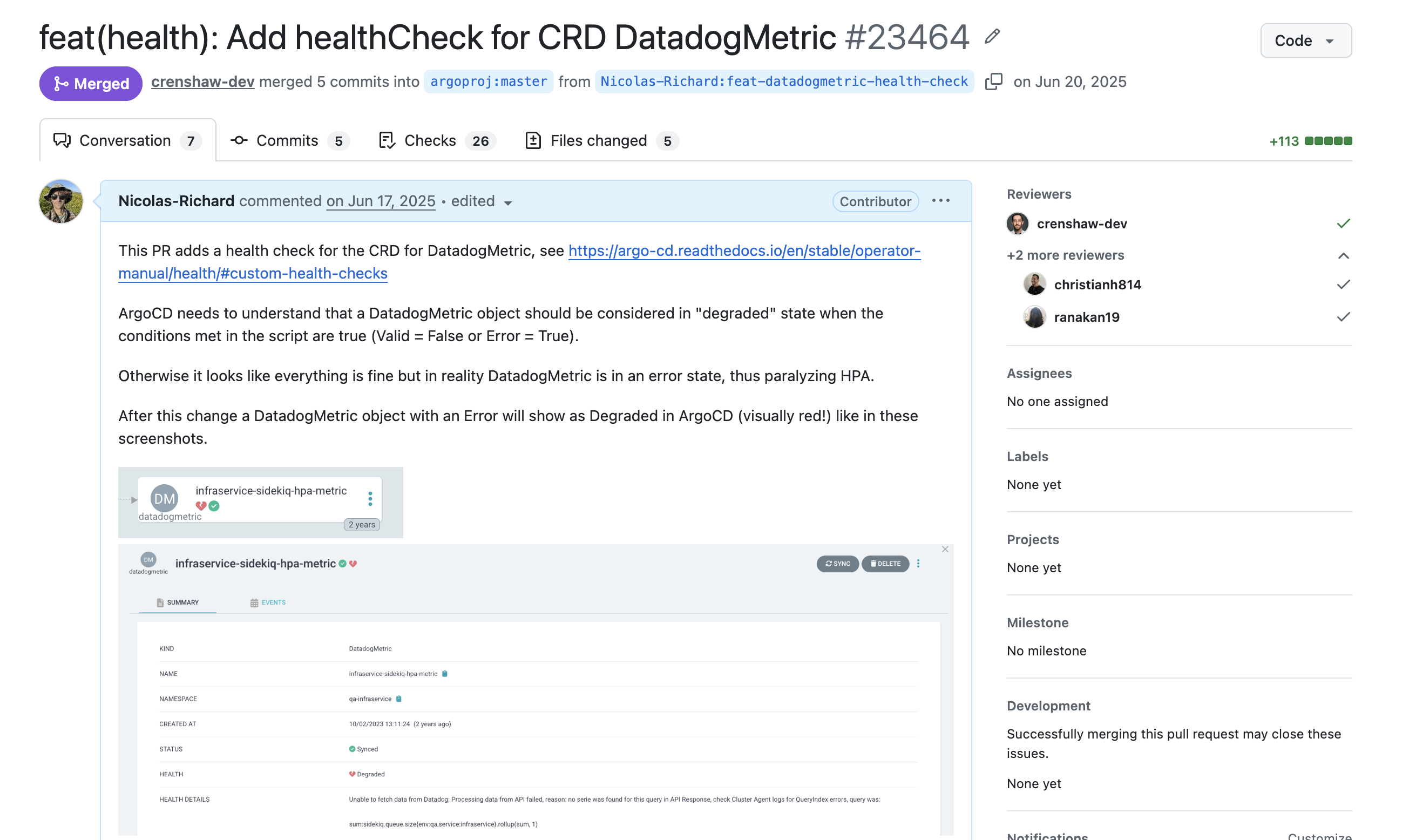Open the argo-cd custom-health-checks documentation link

click(x=519, y=262)
